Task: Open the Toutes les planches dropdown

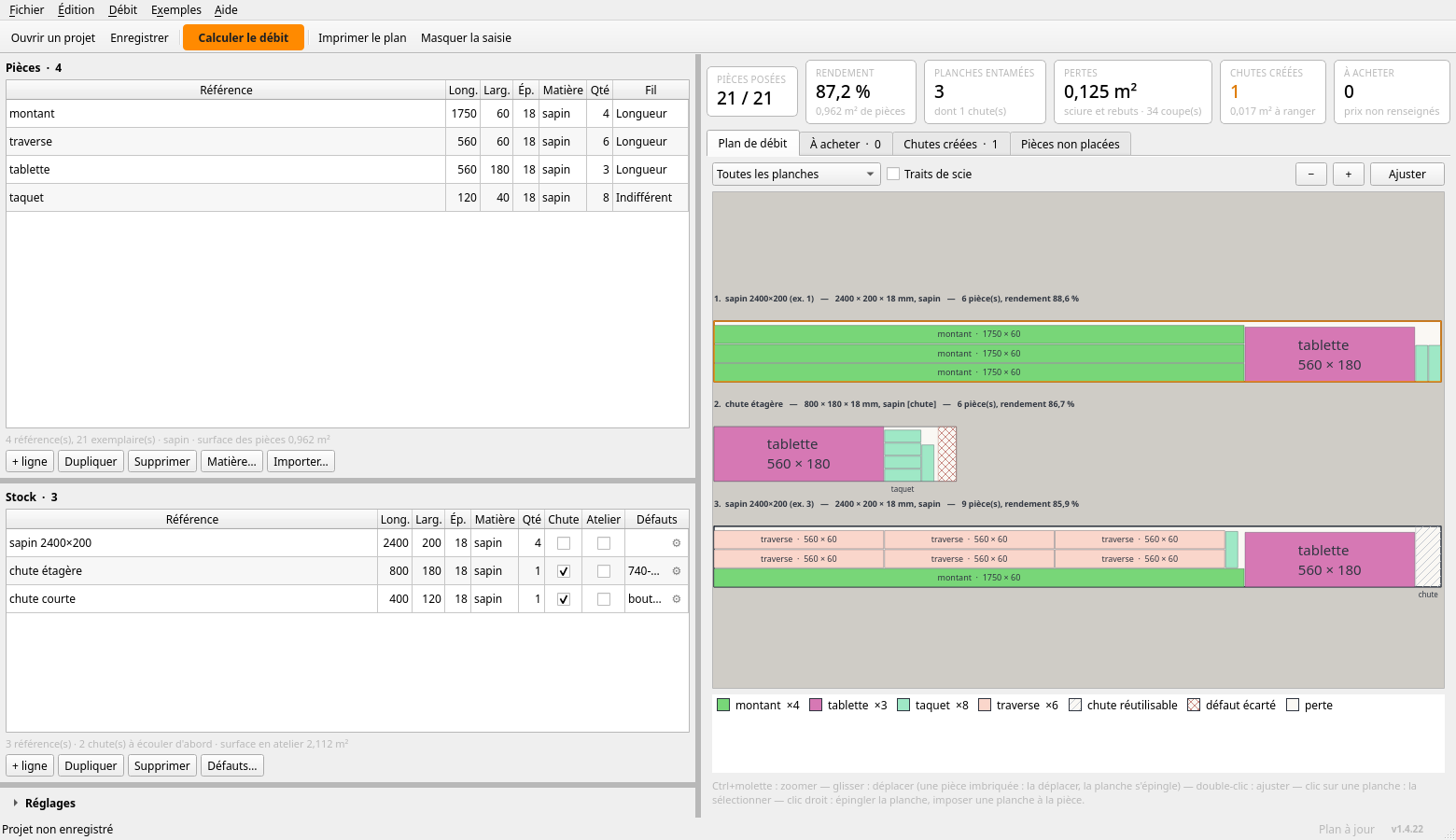Action: pyautogui.click(x=796, y=175)
